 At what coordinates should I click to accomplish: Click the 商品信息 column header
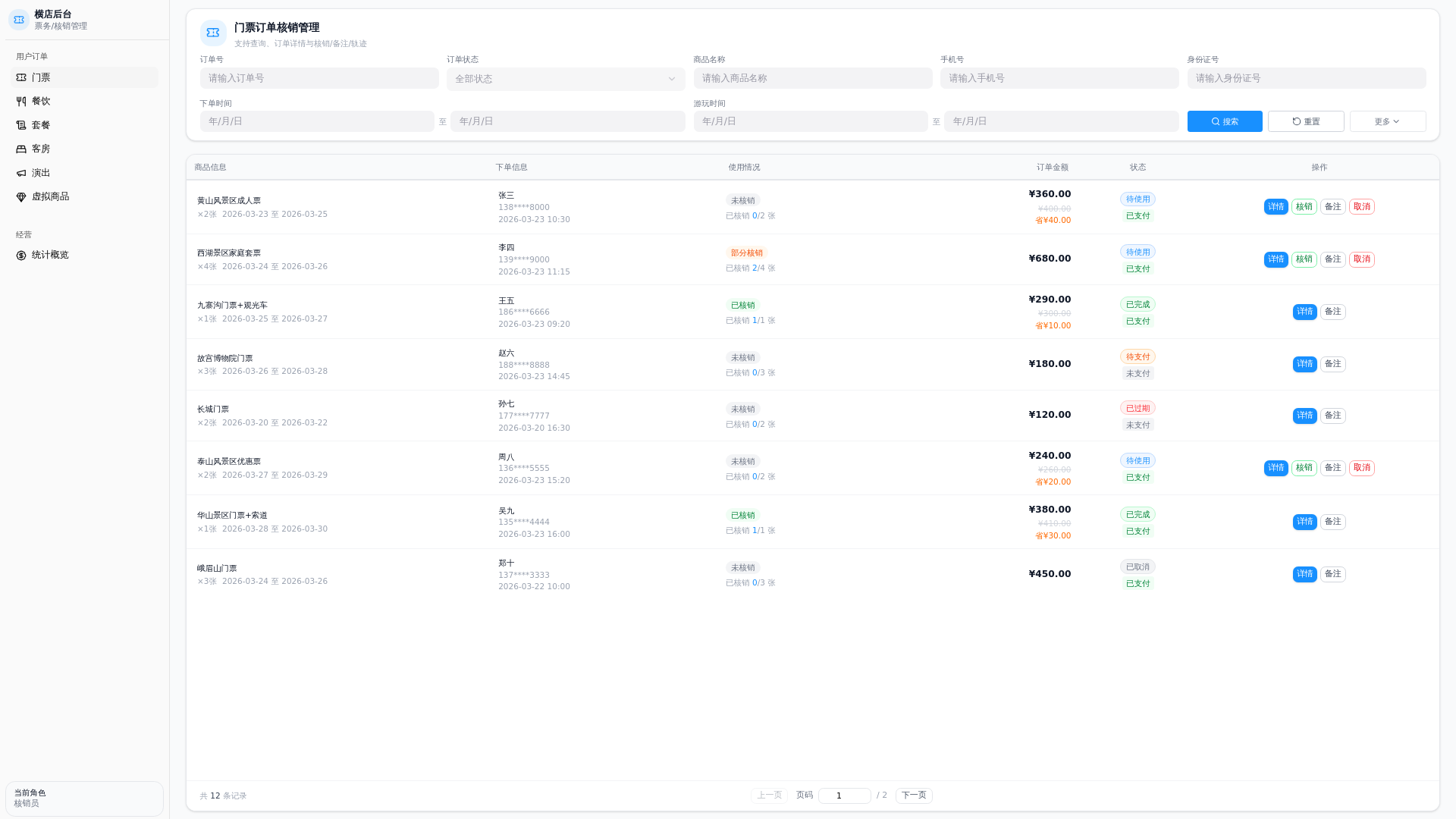tap(210, 168)
